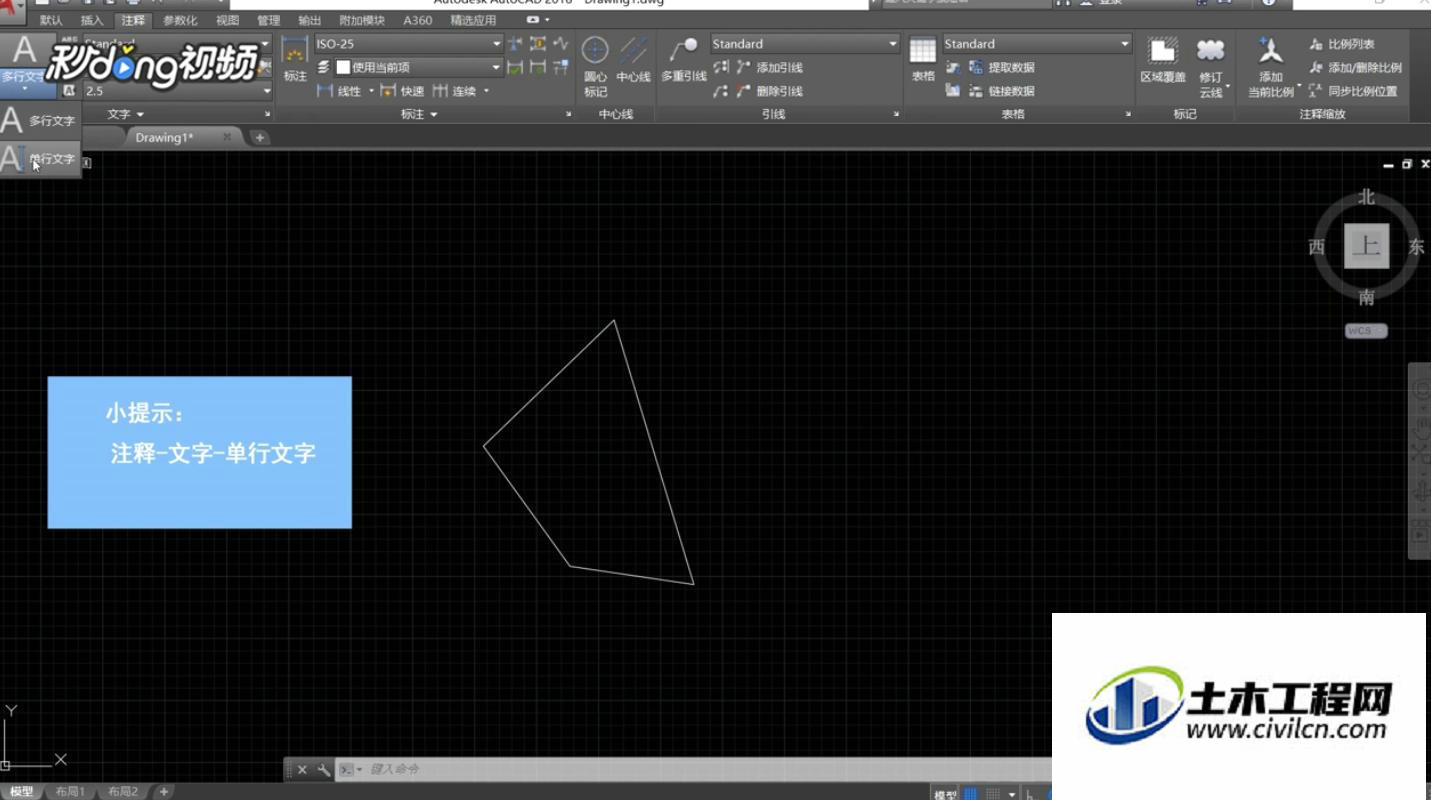Close the command line window

tap(302, 770)
